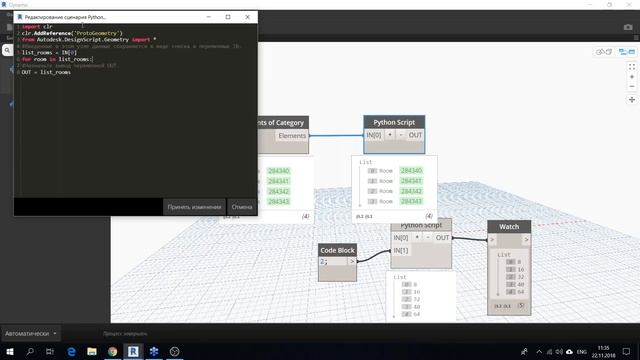Screen dimensions: 640x360
Task: Add input with plus on selected Python Script
Action: (390, 135)
